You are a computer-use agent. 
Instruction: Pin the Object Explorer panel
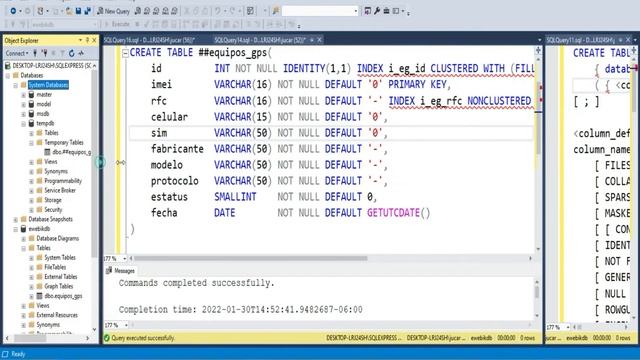pos(87,40)
